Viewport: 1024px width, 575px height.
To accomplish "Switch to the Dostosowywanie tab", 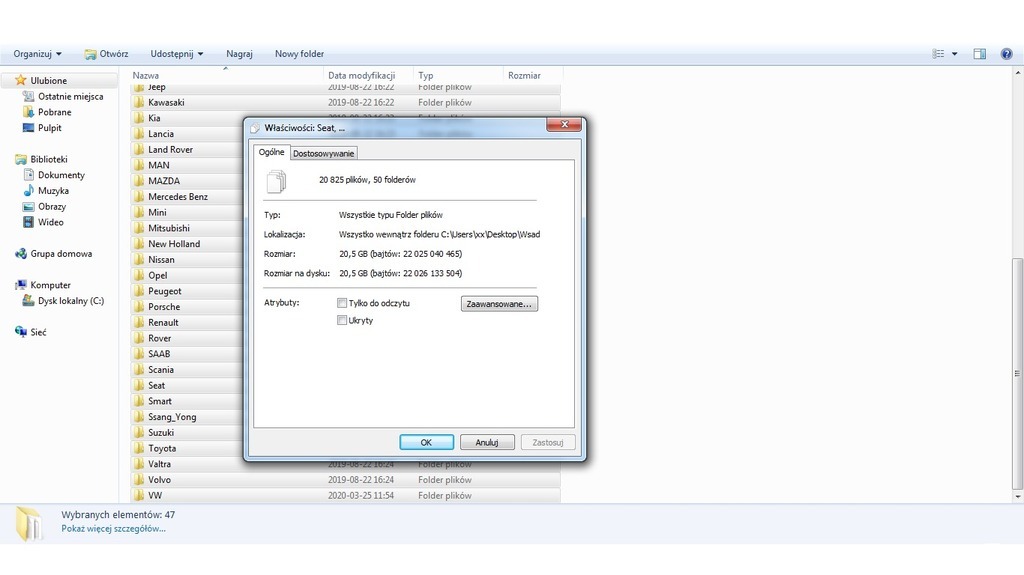I will pyautogui.click(x=323, y=154).
